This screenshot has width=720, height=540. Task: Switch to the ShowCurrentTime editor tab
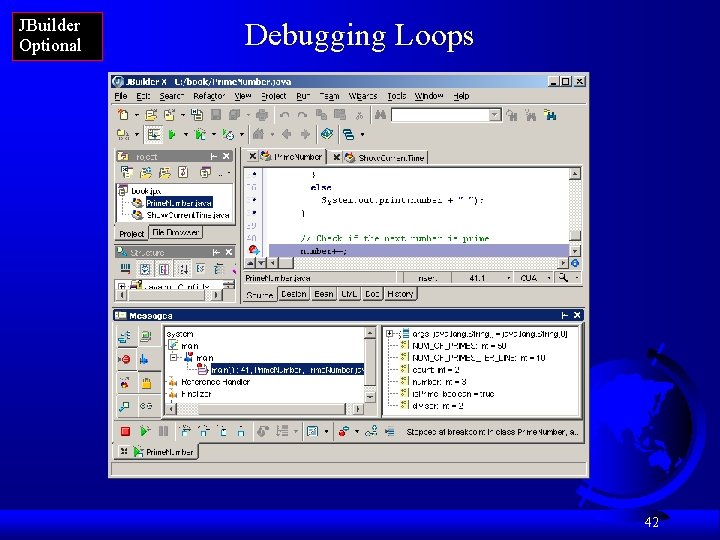tap(386, 158)
